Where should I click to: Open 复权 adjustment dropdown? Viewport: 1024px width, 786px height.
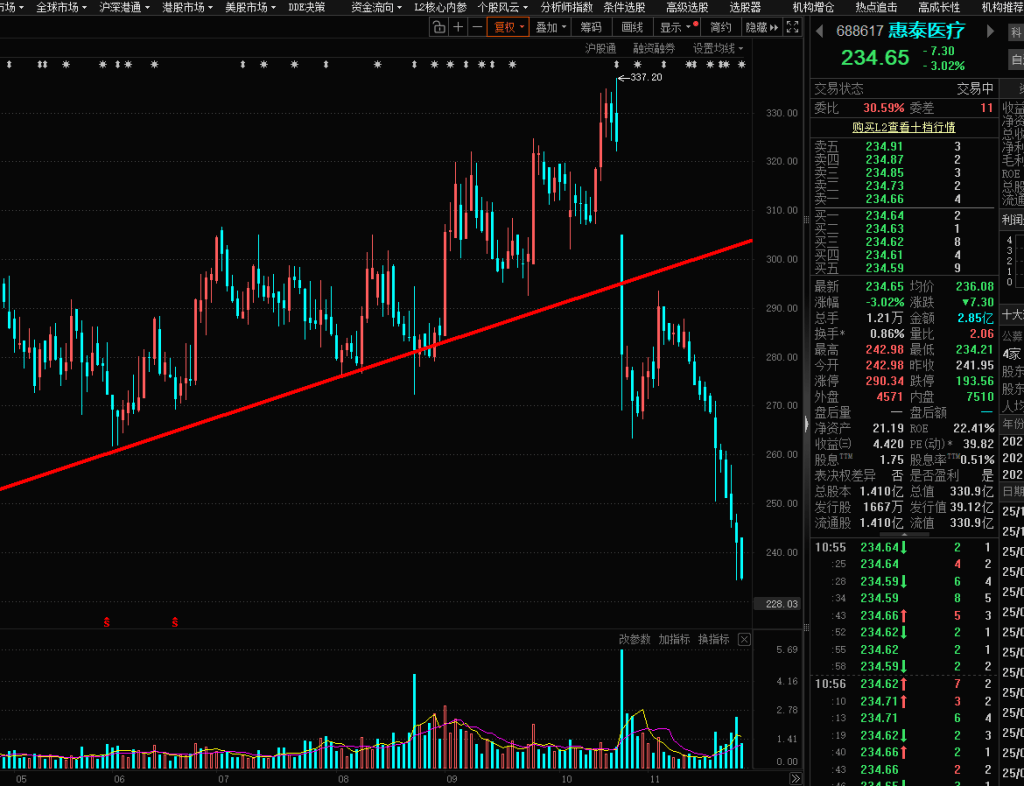point(507,27)
